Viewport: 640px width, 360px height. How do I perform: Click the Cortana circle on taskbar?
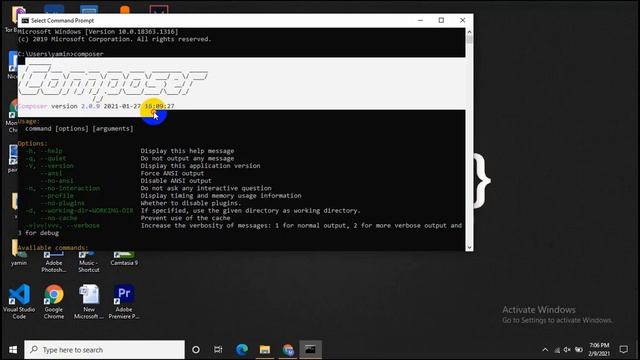tap(196, 350)
